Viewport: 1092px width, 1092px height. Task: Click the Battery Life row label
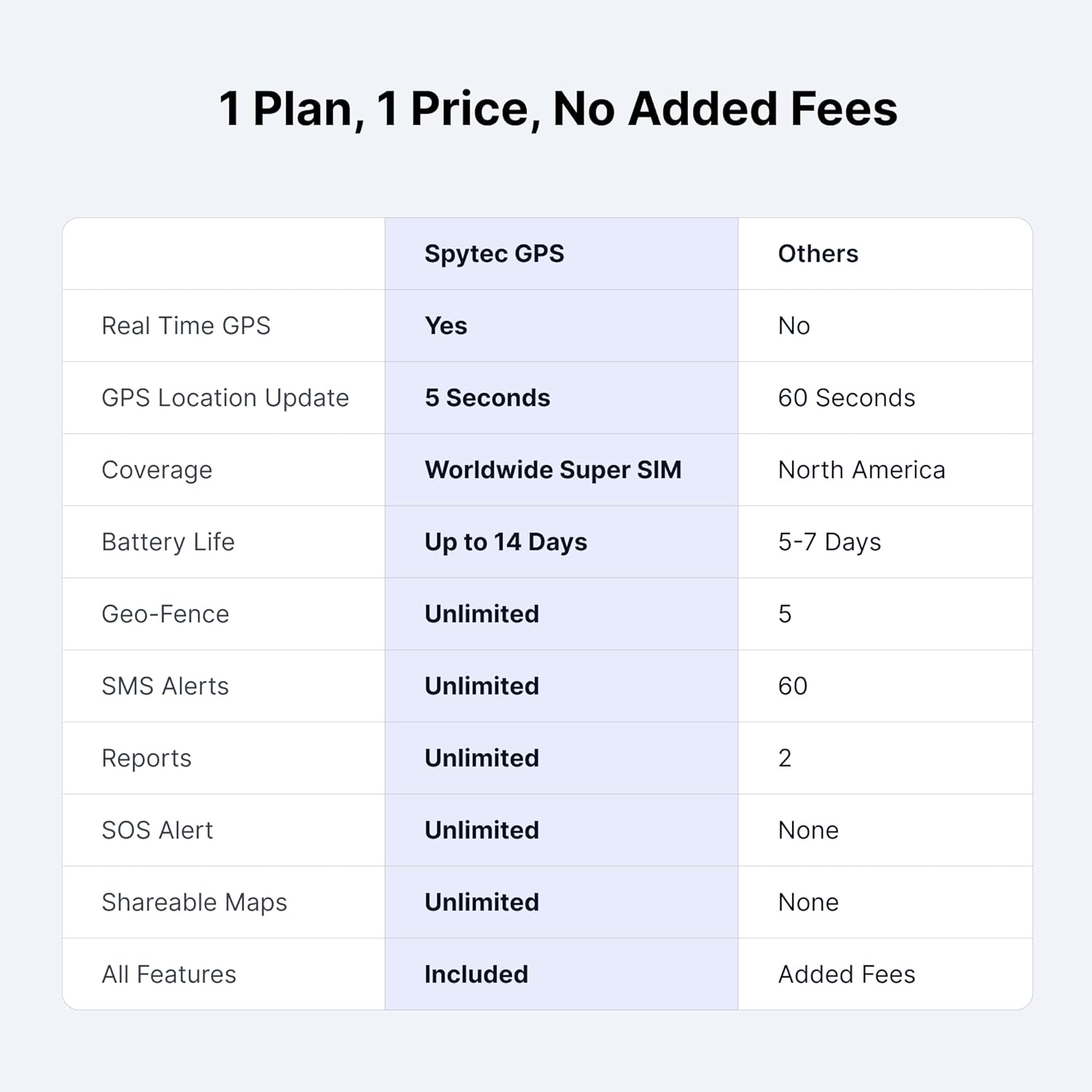(x=168, y=542)
